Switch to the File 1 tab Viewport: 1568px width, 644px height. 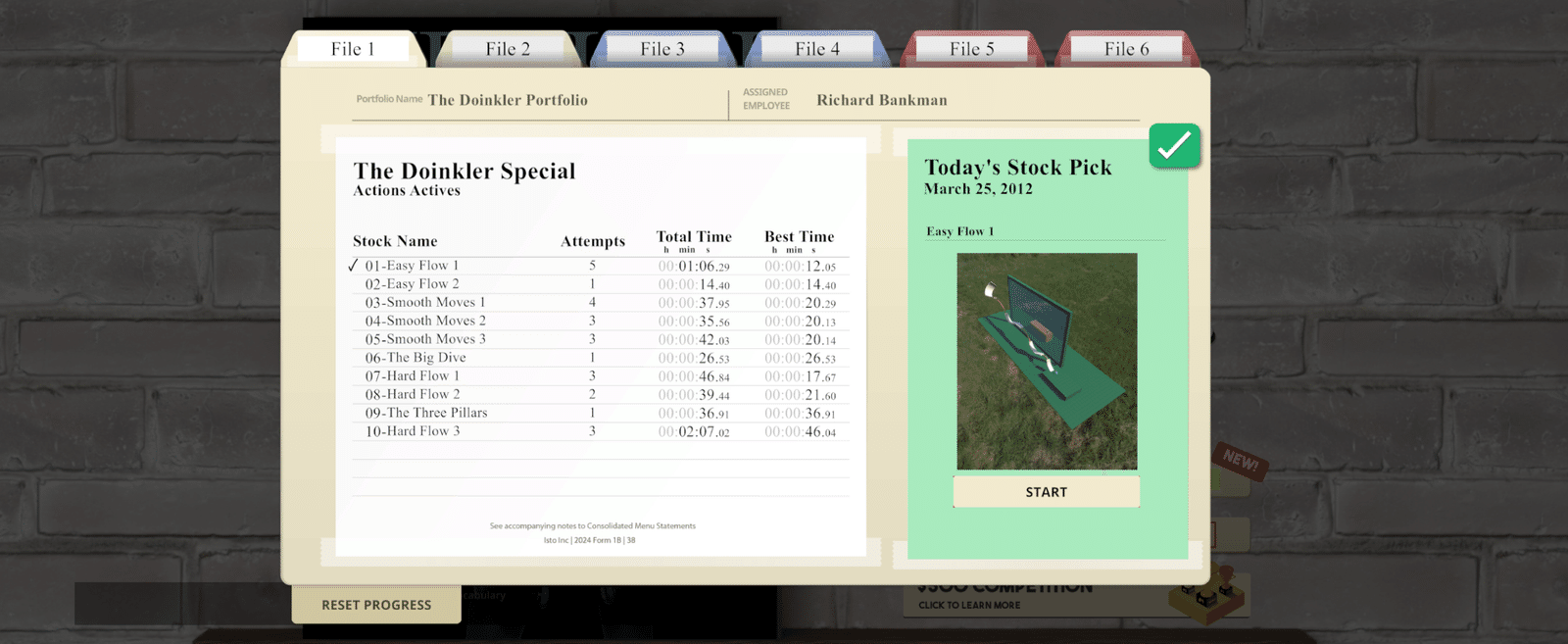[x=353, y=49]
